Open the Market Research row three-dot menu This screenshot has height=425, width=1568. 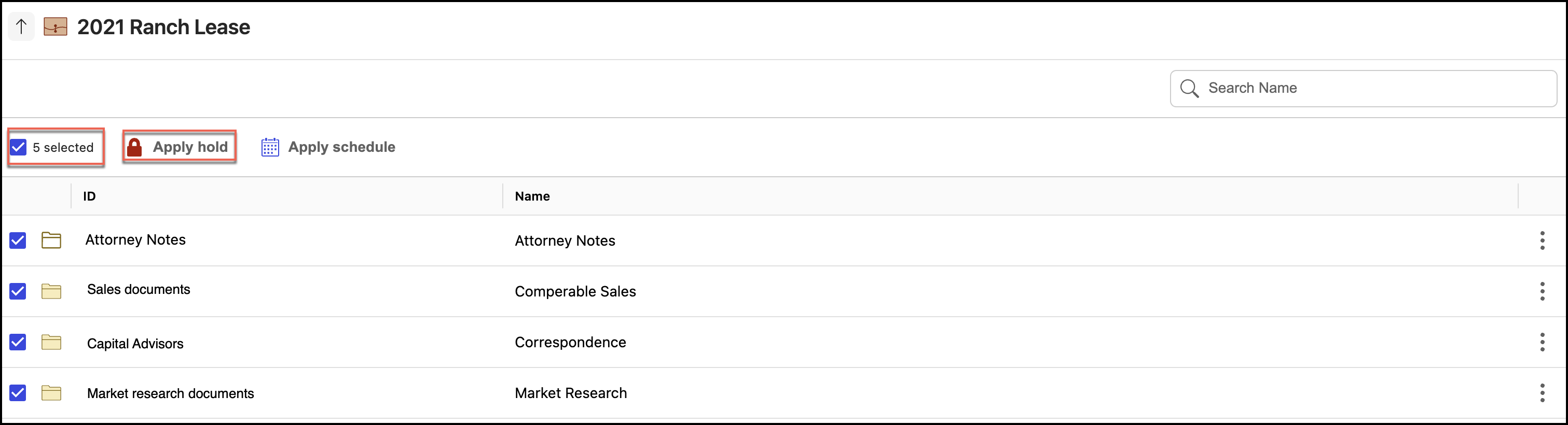click(1542, 393)
